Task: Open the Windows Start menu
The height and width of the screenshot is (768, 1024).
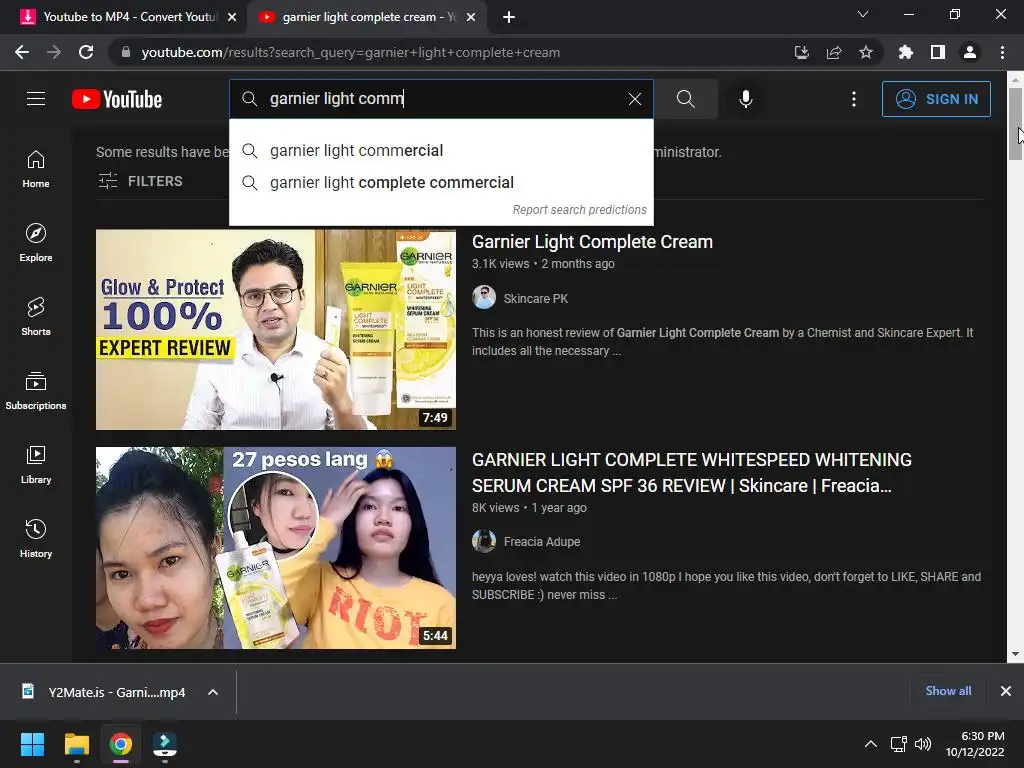Action: coord(32,744)
